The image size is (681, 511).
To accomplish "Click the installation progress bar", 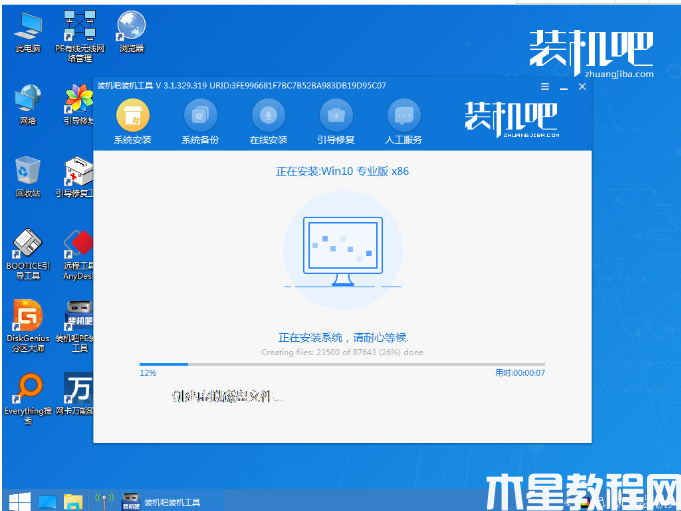I will pyautogui.click(x=342, y=364).
